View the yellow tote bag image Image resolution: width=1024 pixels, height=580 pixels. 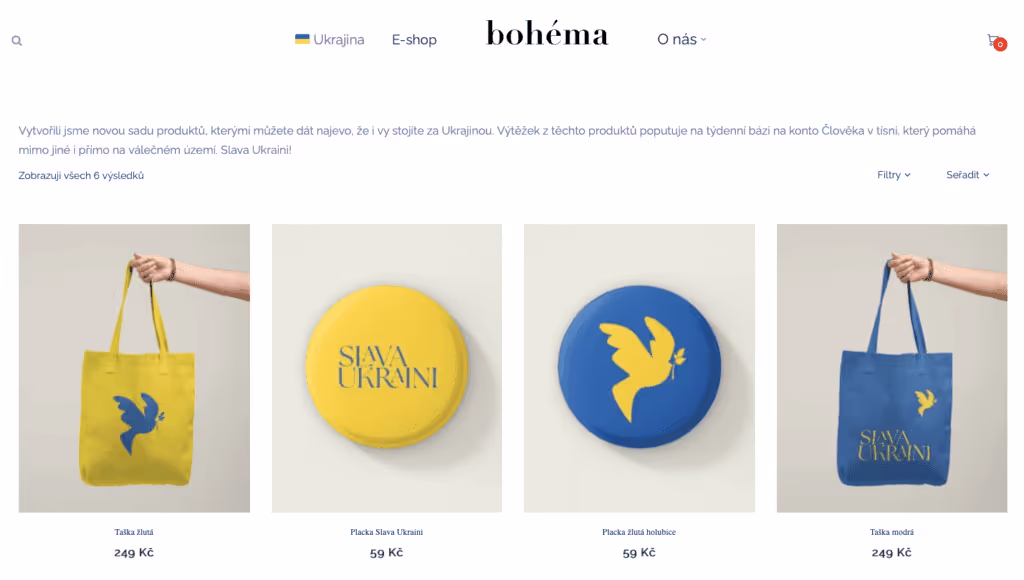[x=134, y=368]
